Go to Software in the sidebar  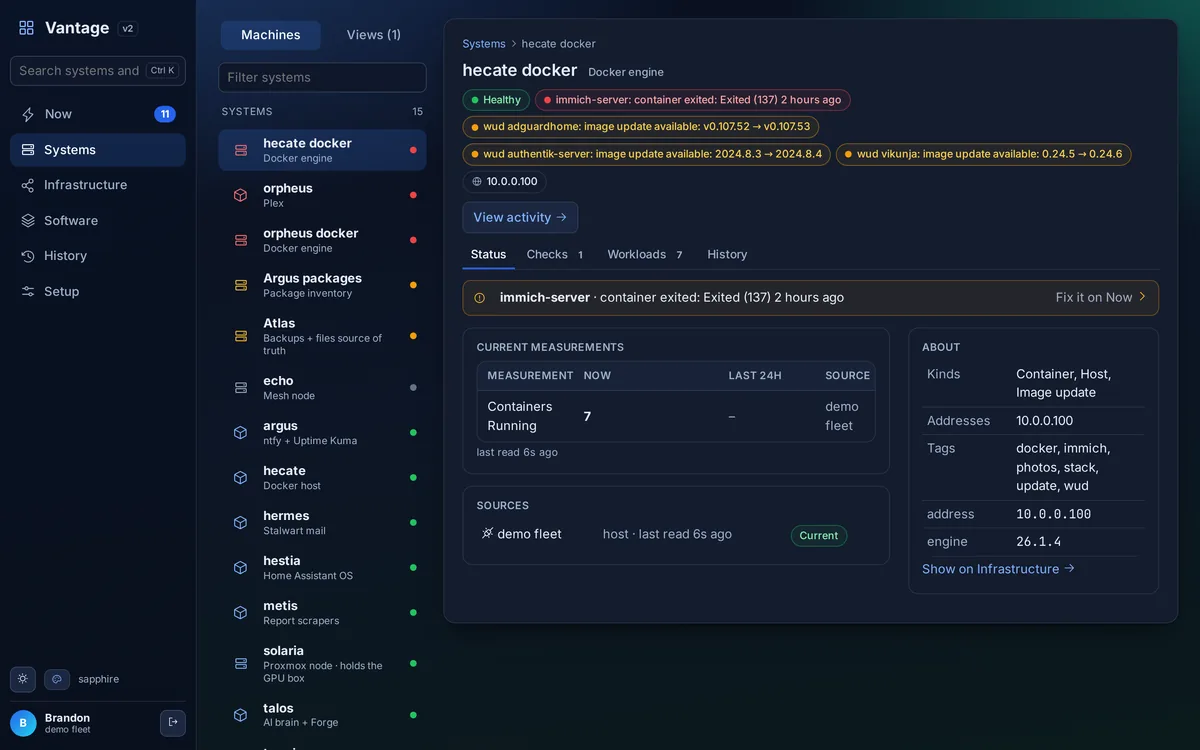click(98, 221)
